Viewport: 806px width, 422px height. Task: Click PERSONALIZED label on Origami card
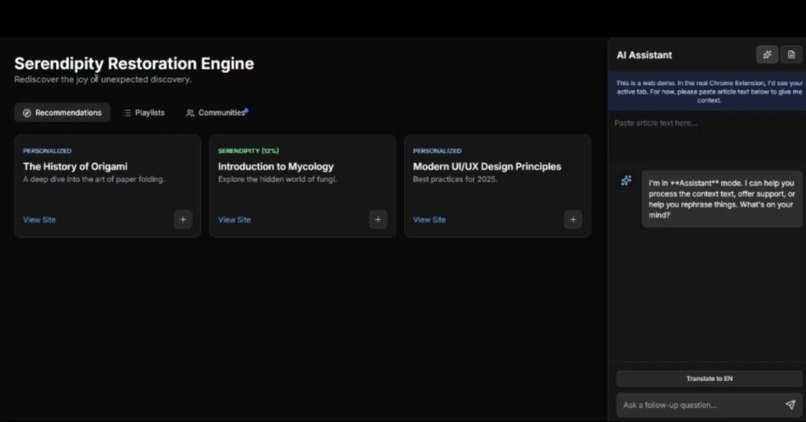coord(47,151)
